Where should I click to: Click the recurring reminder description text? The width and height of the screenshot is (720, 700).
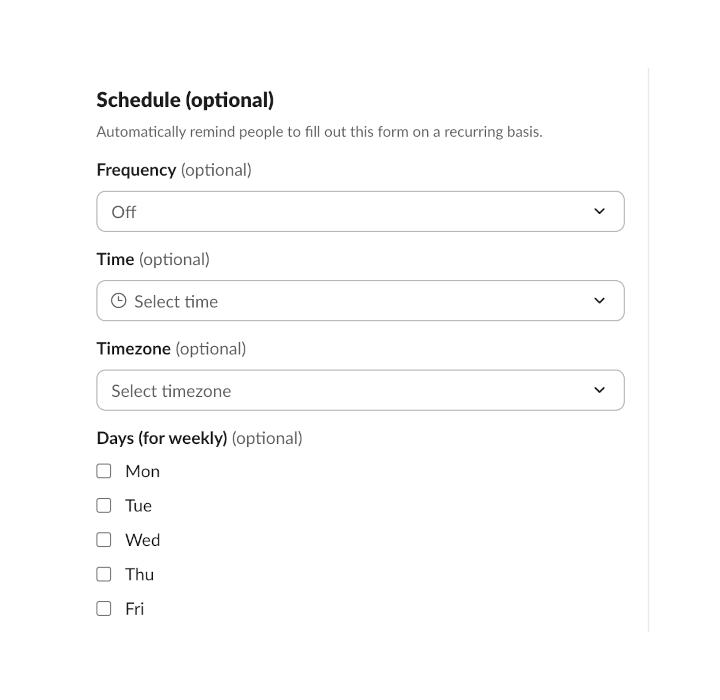(319, 132)
